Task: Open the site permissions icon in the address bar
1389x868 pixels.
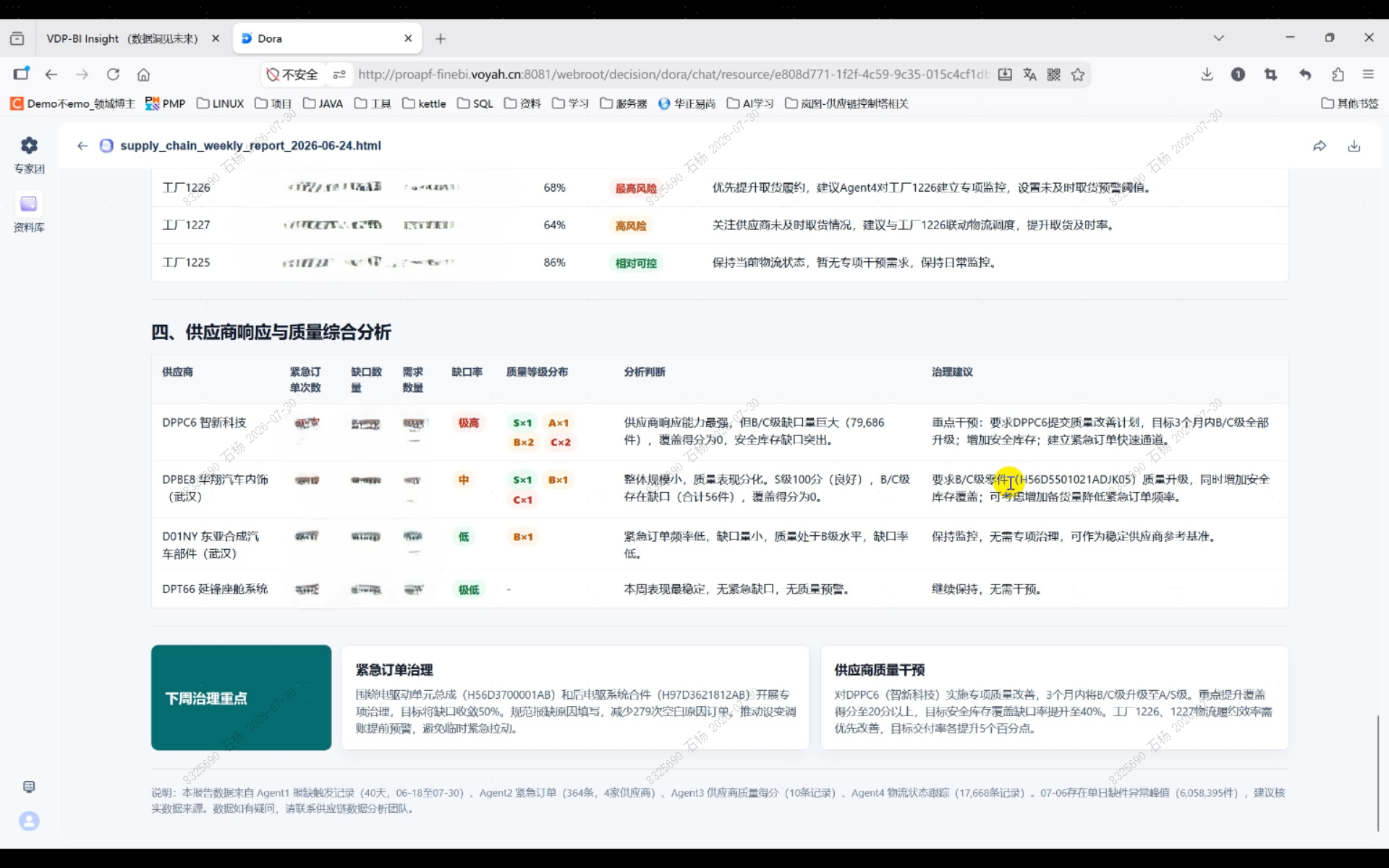Action: tap(339, 75)
